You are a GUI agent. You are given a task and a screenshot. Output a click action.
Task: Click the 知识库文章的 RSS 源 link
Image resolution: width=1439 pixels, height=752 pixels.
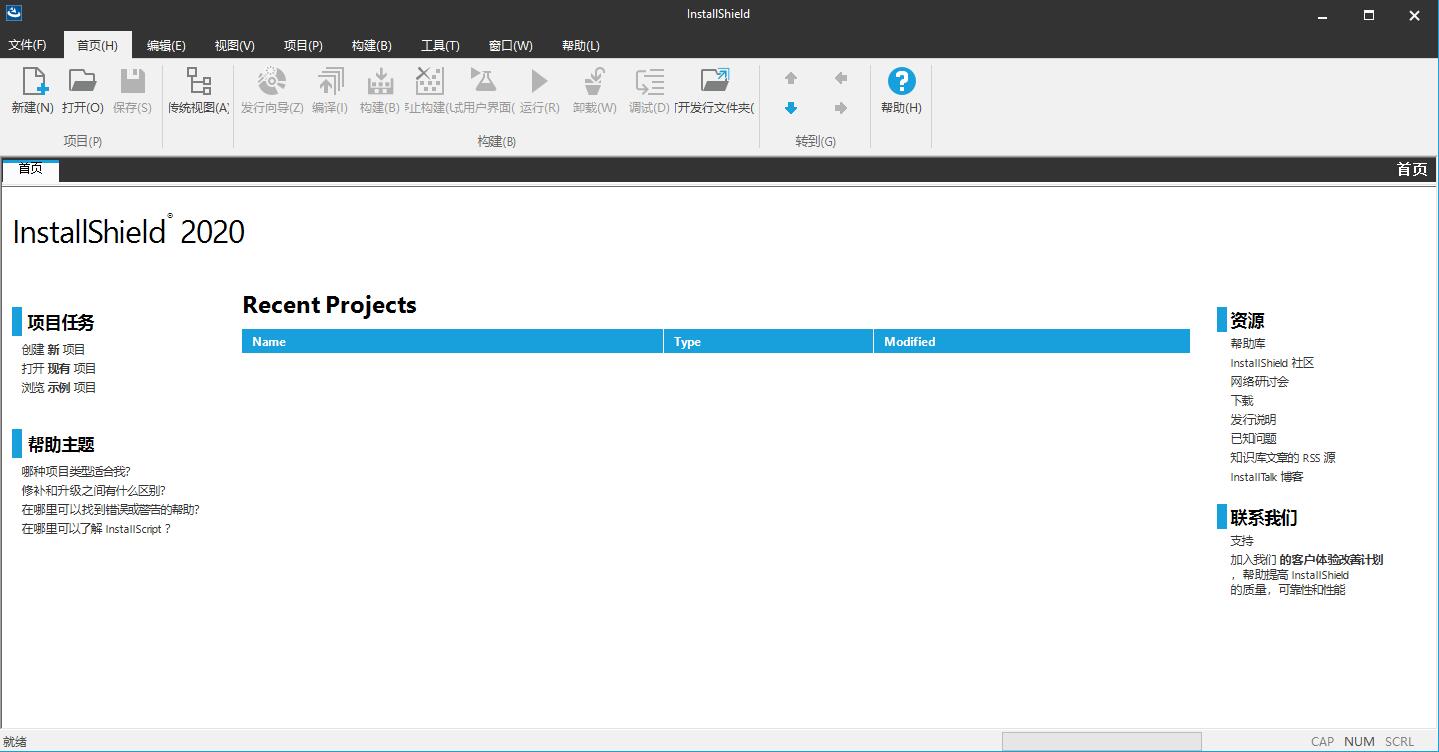(1282, 457)
